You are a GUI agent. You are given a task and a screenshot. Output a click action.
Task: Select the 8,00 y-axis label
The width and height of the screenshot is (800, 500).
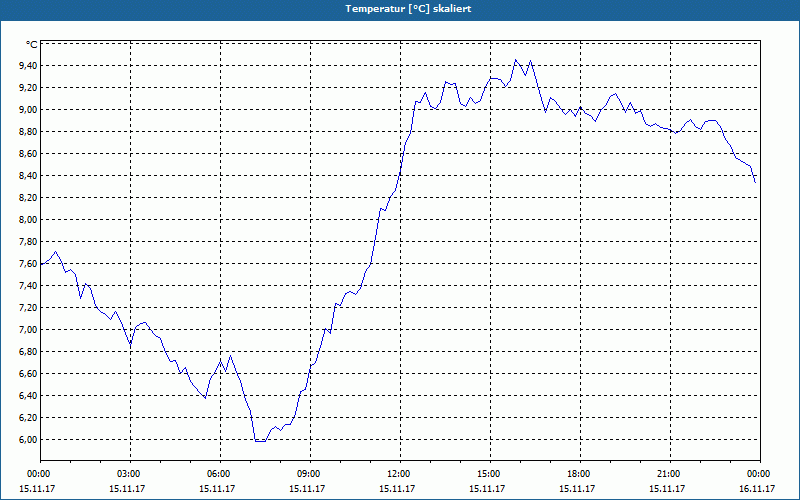pos(28,220)
